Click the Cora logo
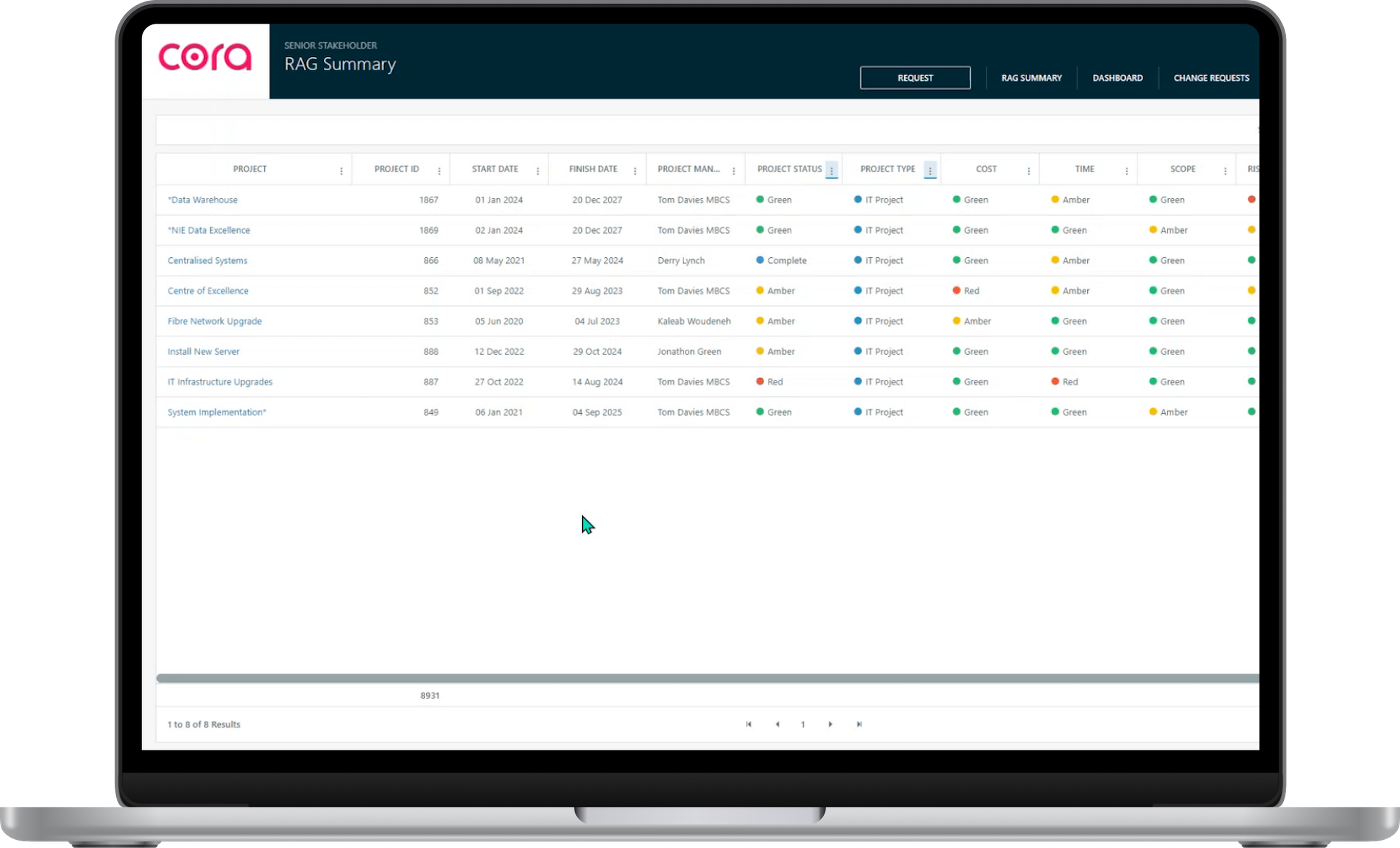This screenshot has height=848, width=1400. pyautogui.click(x=205, y=57)
